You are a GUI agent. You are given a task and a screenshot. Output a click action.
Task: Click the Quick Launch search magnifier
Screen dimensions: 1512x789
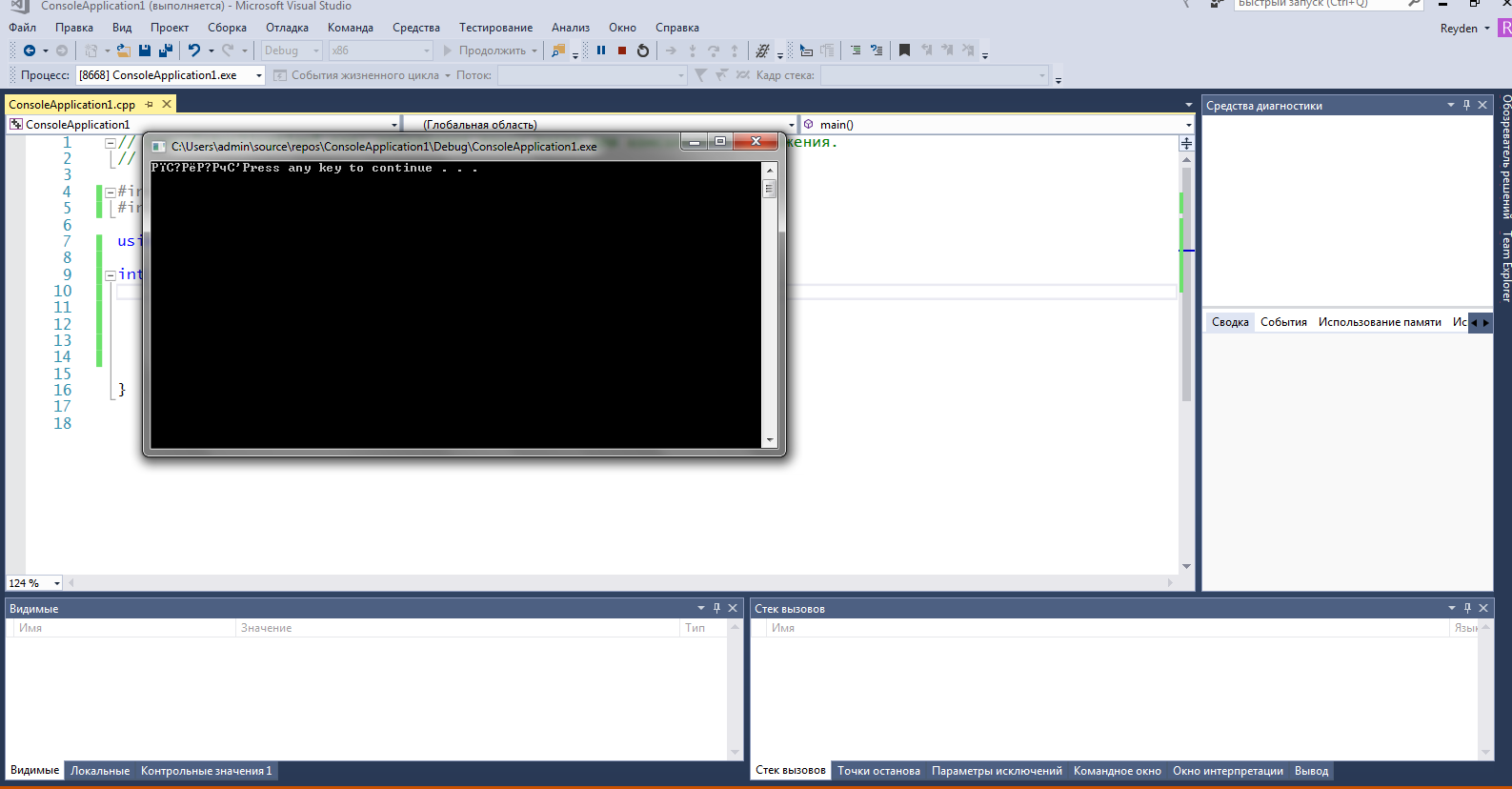pos(1414,4)
